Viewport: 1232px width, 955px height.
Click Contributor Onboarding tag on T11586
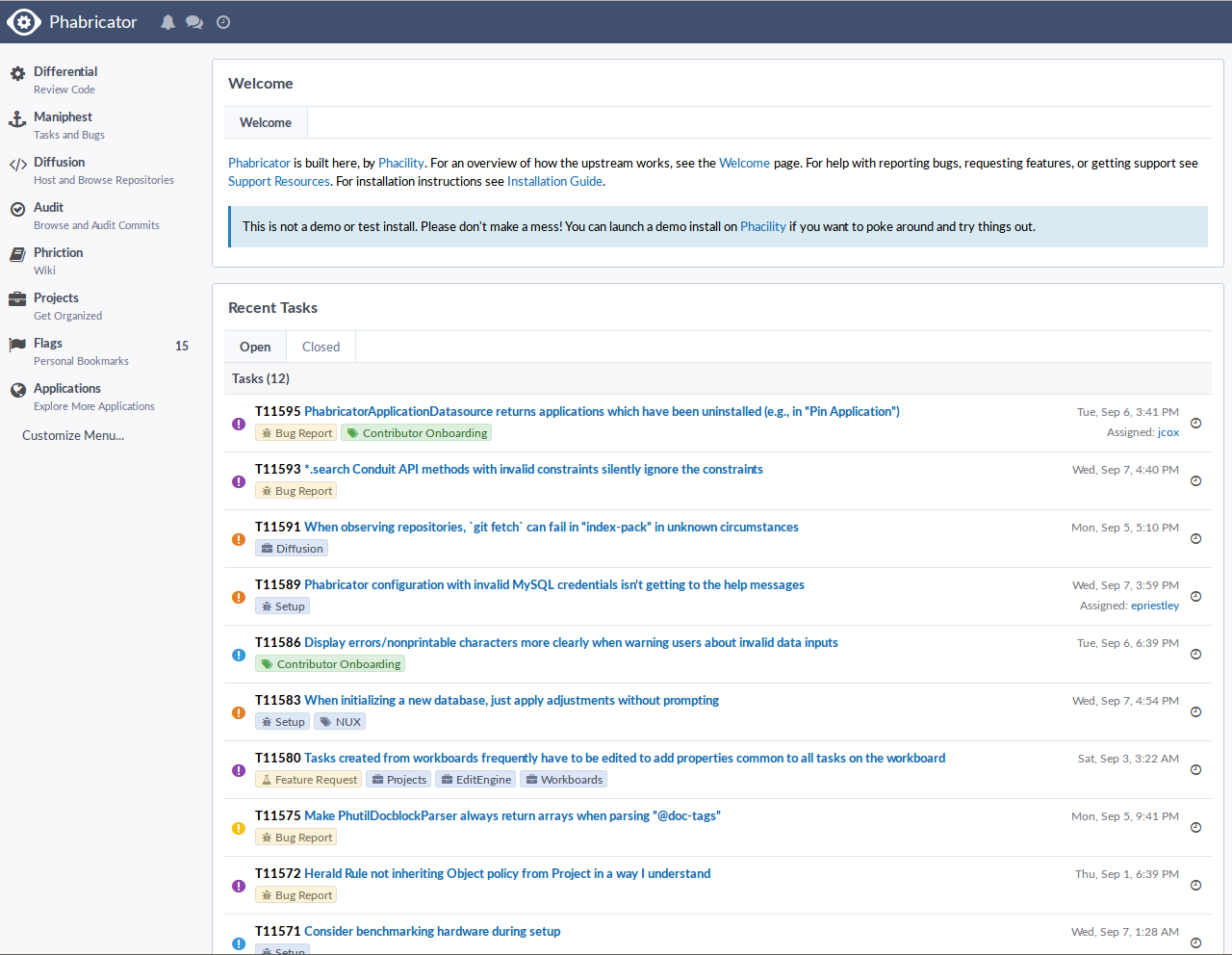pyautogui.click(x=330, y=664)
